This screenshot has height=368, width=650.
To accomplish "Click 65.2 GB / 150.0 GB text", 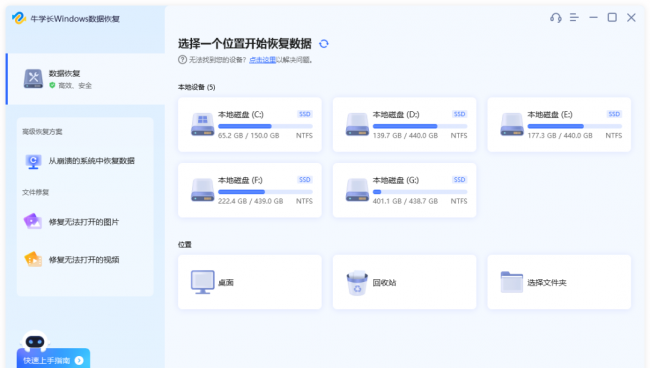I will click(x=248, y=136).
